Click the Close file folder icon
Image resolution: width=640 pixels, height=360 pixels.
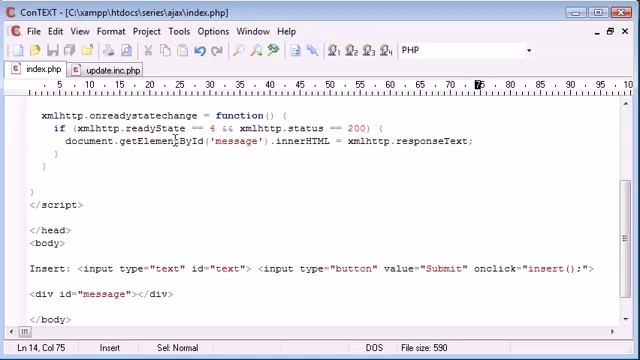point(87,50)
